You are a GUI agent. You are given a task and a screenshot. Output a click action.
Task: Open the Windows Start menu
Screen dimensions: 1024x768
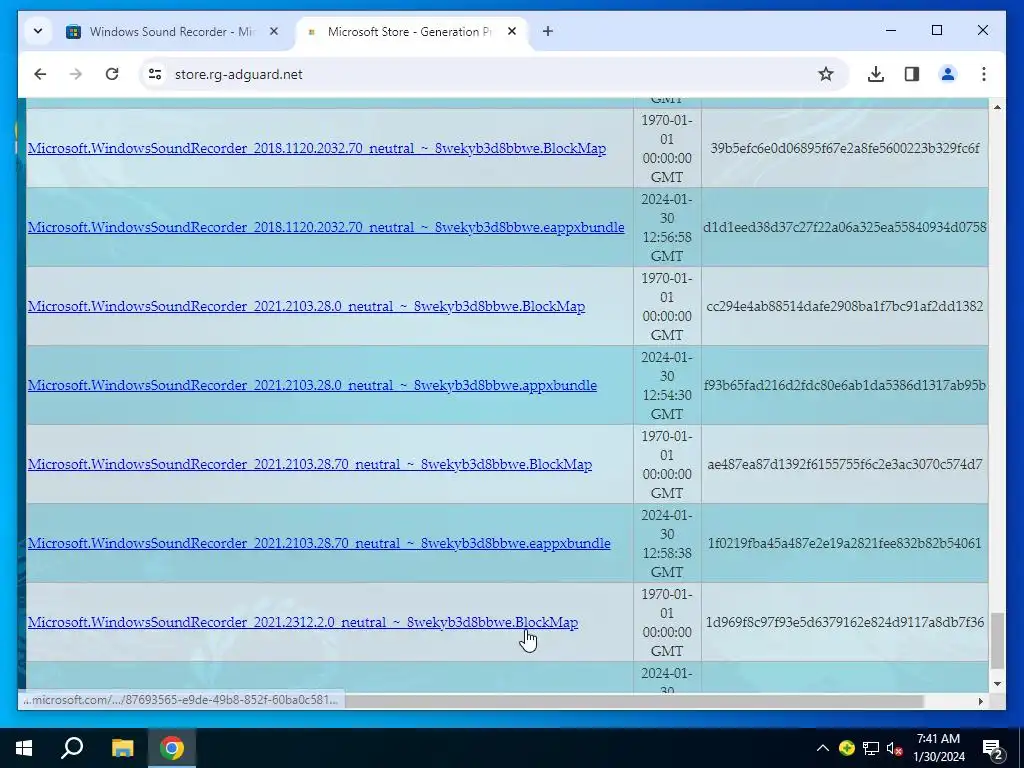pyautogui.click(x=24, y=748)
